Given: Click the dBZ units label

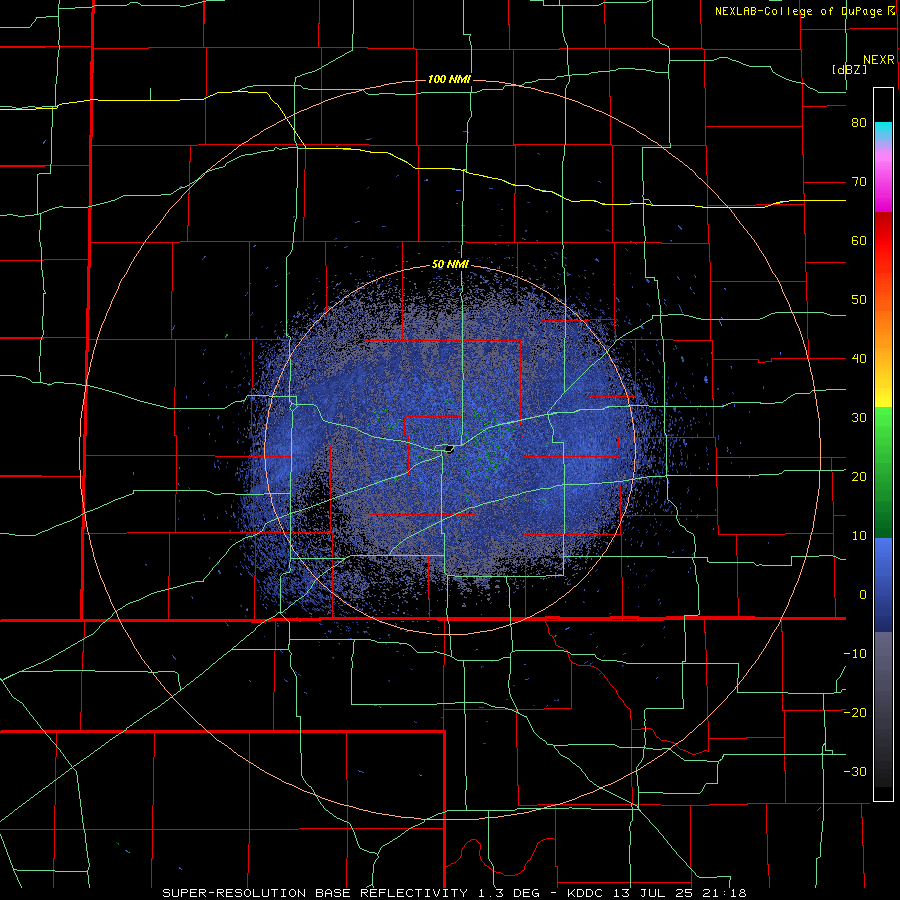Looking at the screenshot, I should coord(849,69).
